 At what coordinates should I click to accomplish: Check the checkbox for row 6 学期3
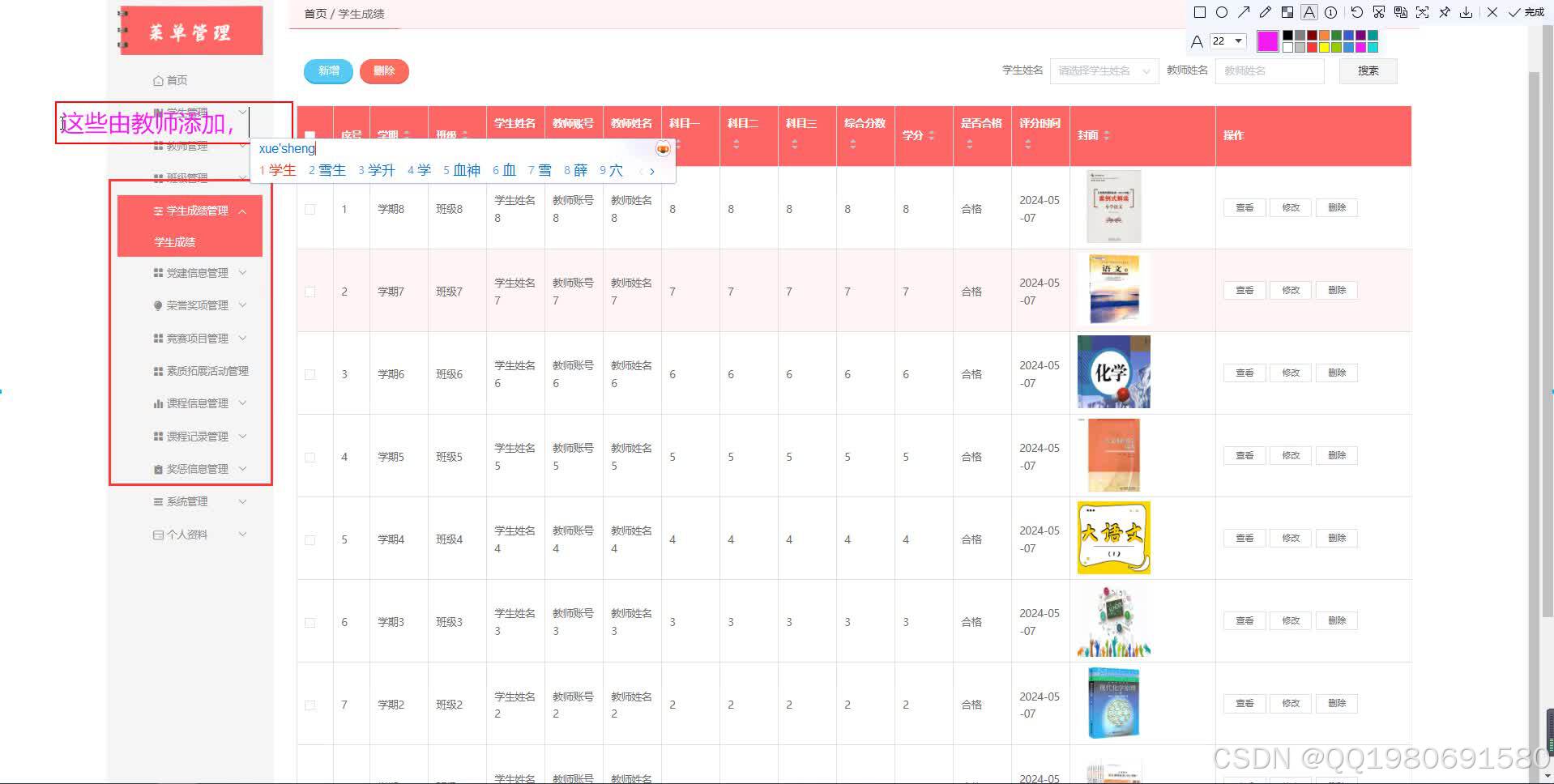click(310, 622)
